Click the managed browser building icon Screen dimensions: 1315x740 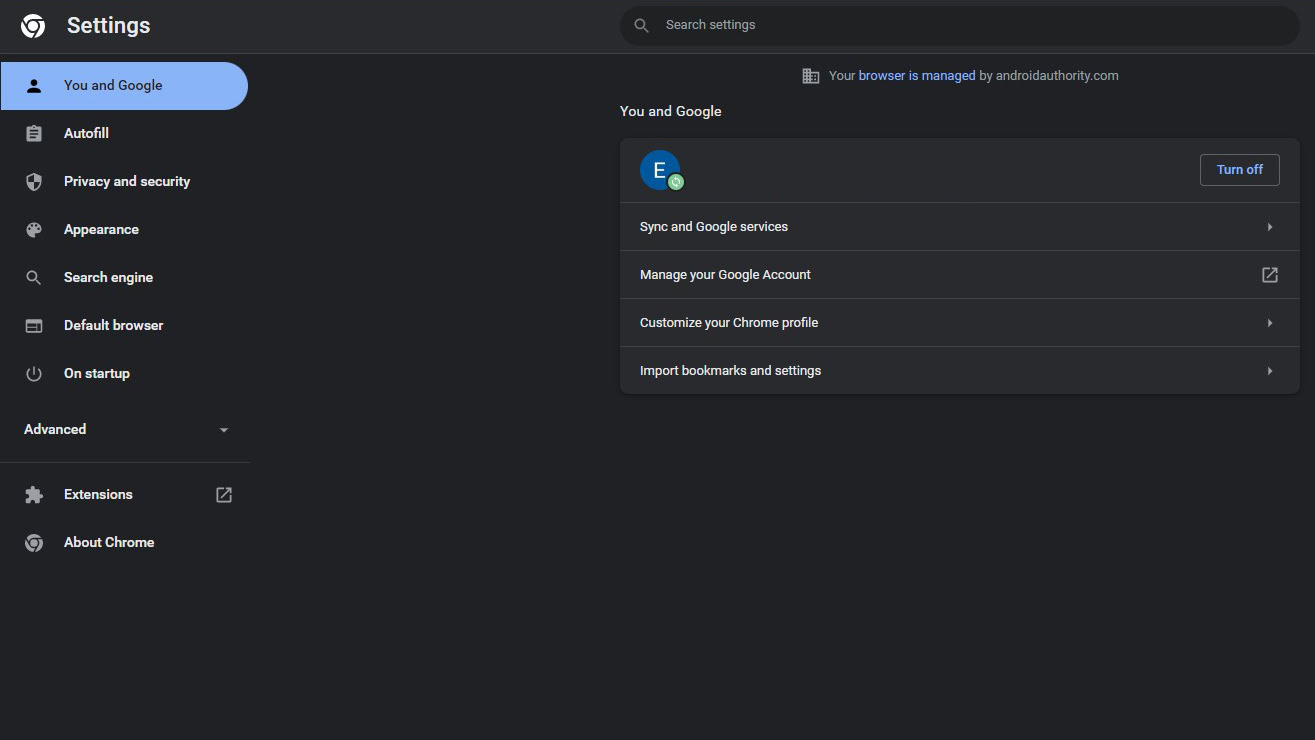click(811, 76)
